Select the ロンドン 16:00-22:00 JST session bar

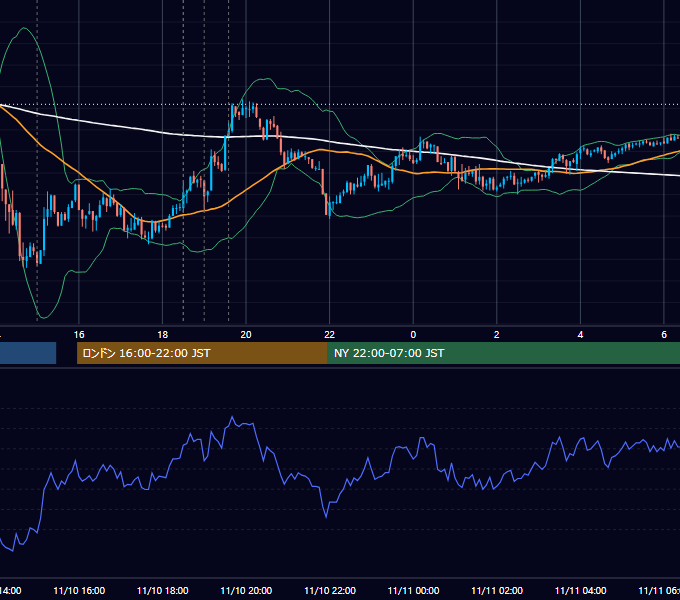(x=202, y=353)
